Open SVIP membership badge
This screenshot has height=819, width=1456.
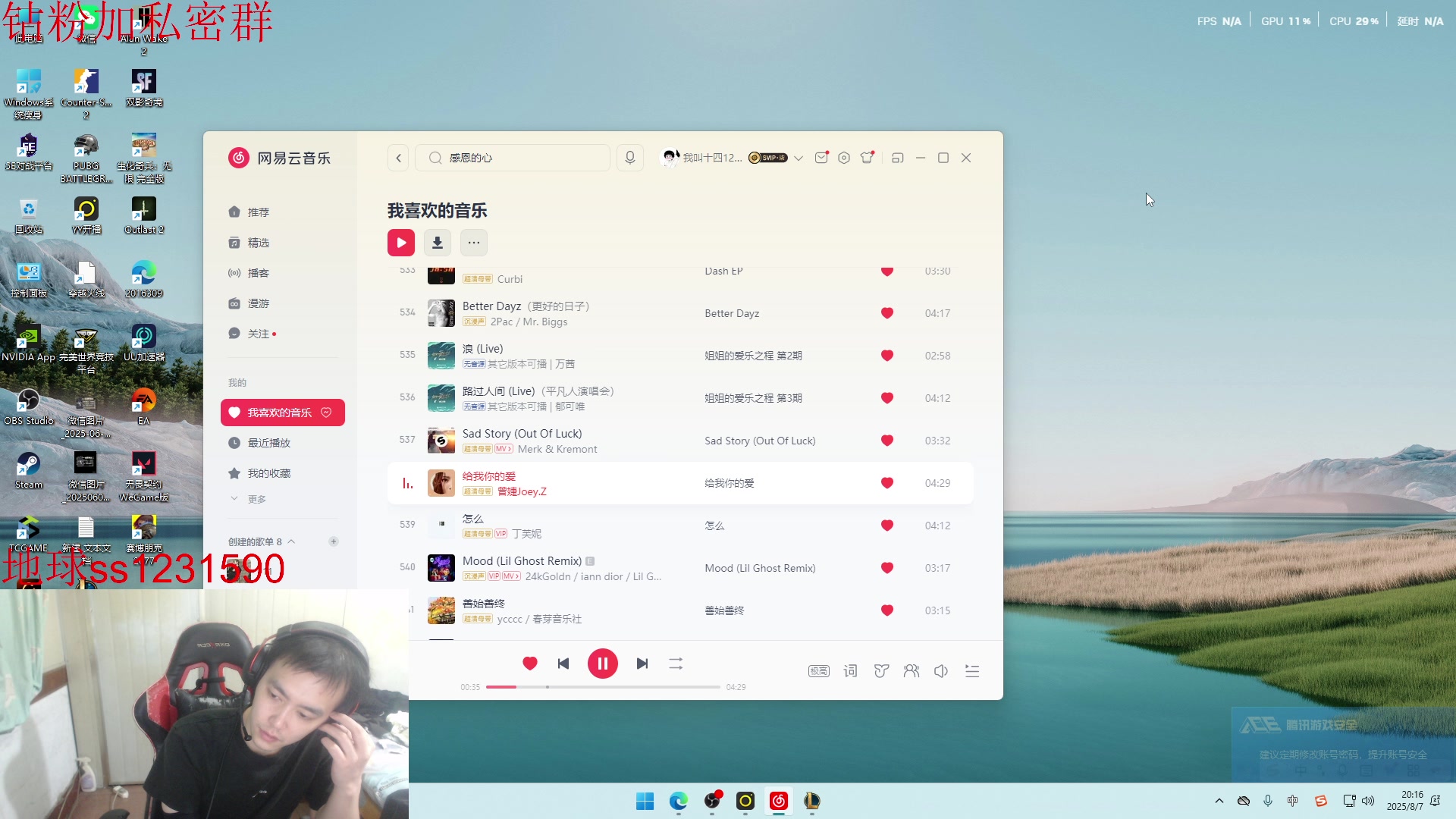click(x=767, y=158)
